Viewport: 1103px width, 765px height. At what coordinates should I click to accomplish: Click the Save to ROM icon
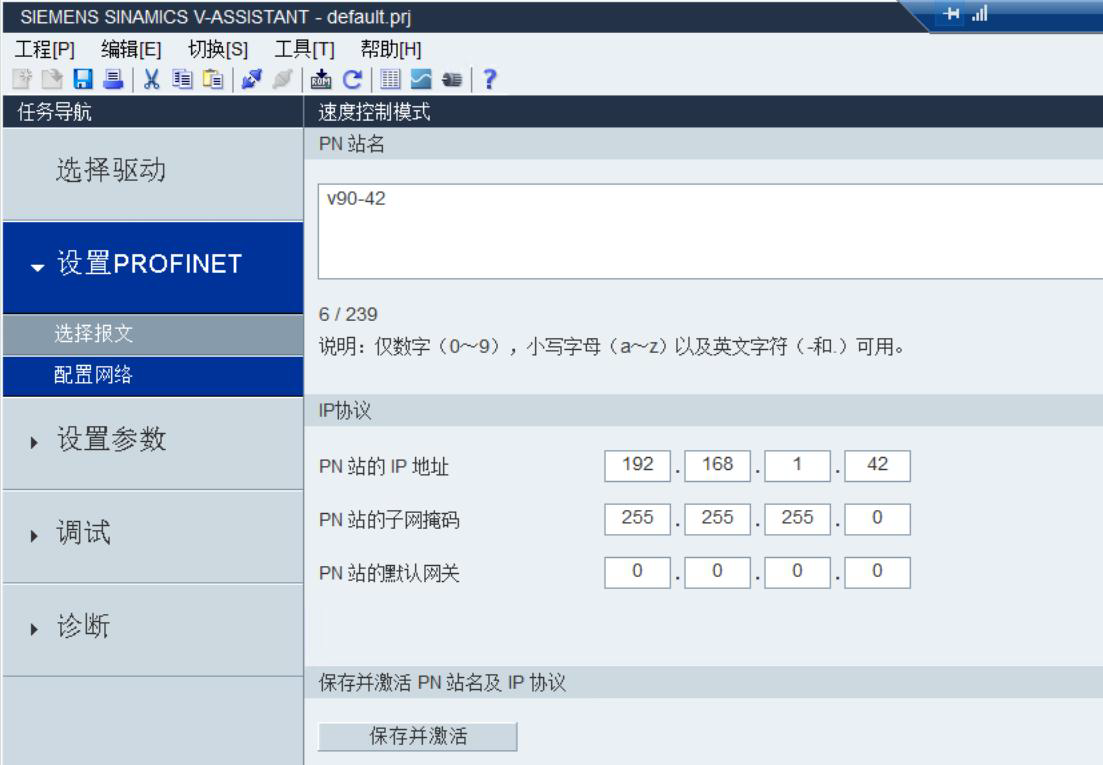[x=321, y=79]
